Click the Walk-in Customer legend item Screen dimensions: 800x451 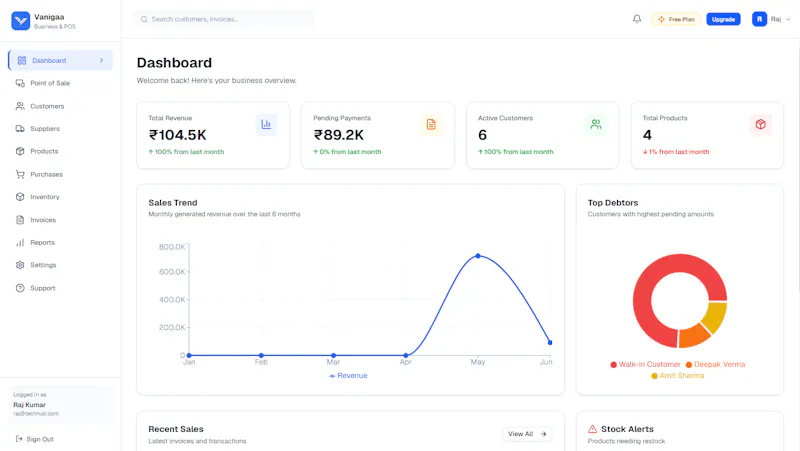[645, 364]
